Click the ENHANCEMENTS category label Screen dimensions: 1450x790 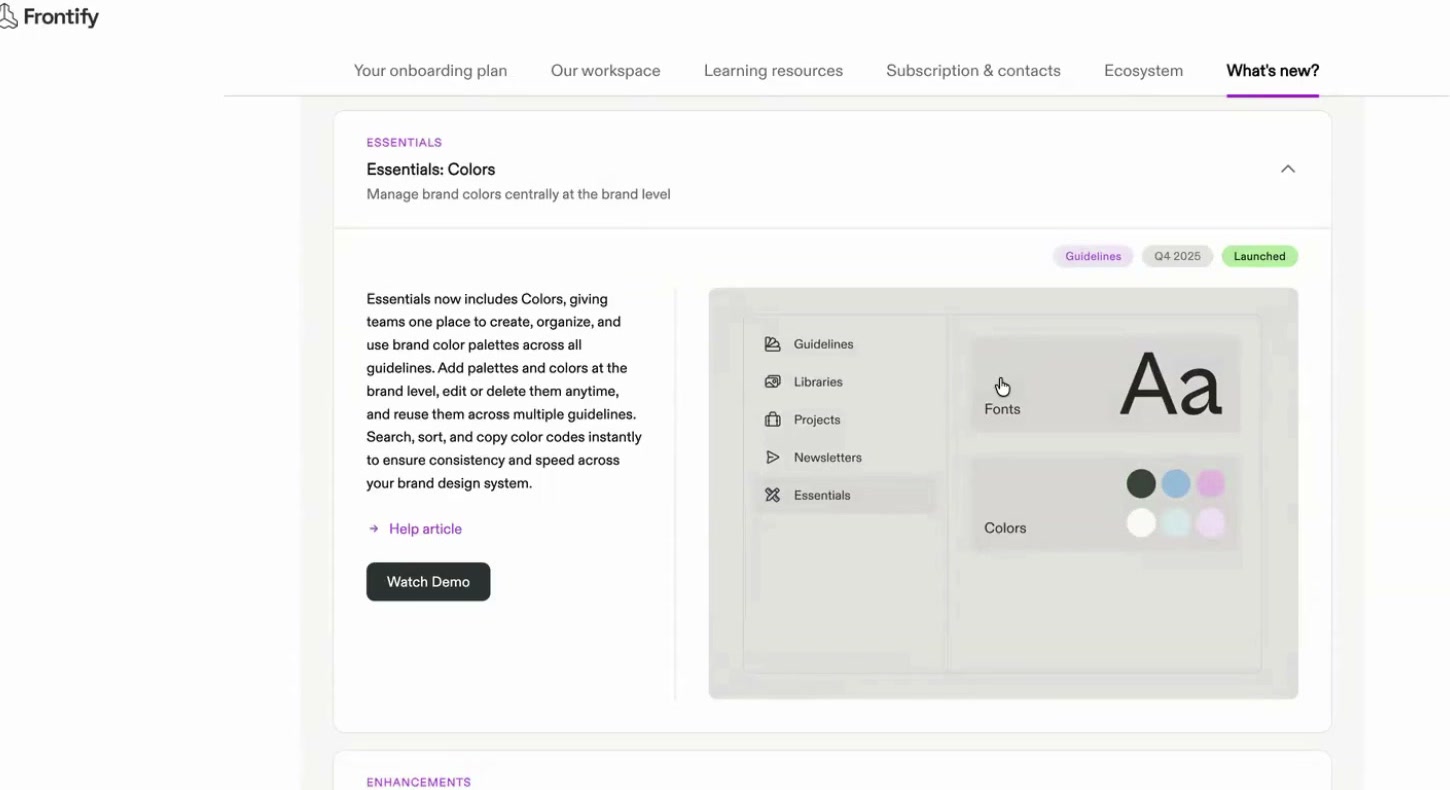click(418, 782)
